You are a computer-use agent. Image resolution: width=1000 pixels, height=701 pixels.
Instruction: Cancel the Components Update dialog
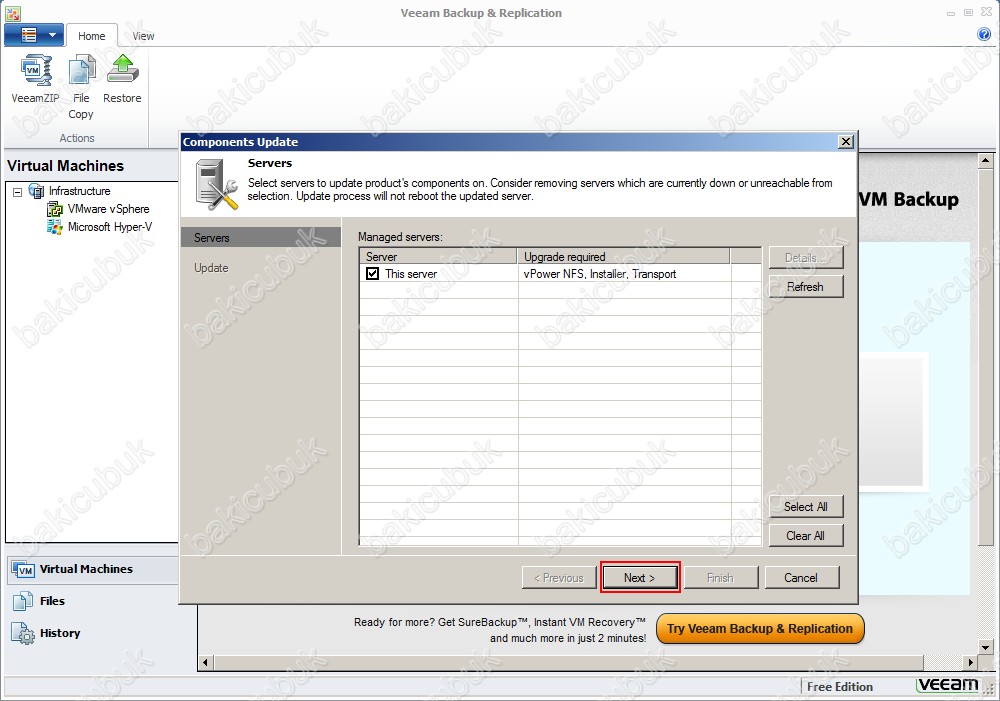(802, 577)
